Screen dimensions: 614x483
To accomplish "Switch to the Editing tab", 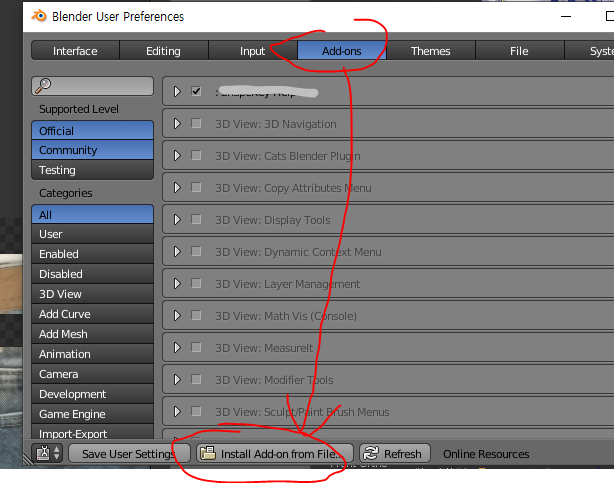I will pyautogui.click(x=164, y=51).
